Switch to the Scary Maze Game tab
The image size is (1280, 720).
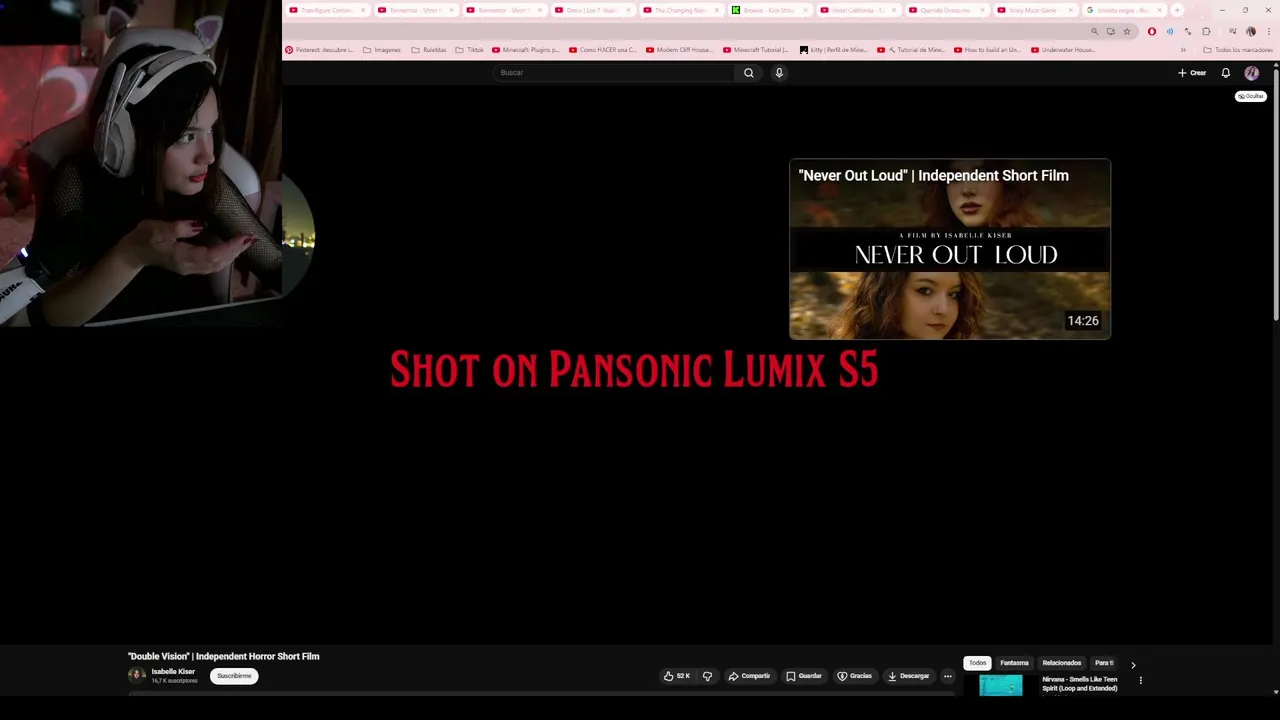[1035, 10]
